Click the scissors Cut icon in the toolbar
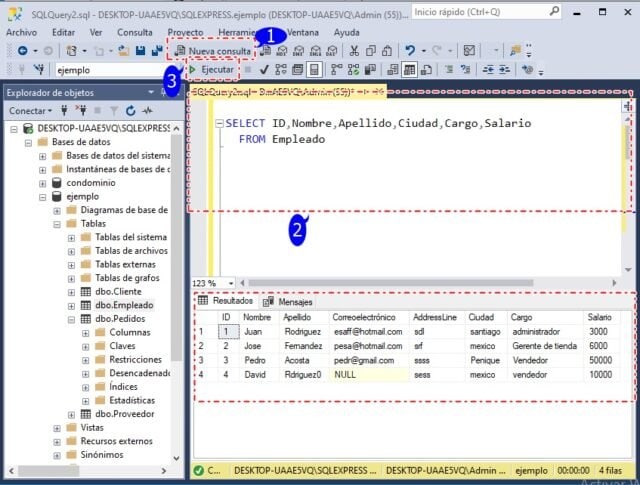This screenshot has height=485, width=640. click(x=355, y=50)
